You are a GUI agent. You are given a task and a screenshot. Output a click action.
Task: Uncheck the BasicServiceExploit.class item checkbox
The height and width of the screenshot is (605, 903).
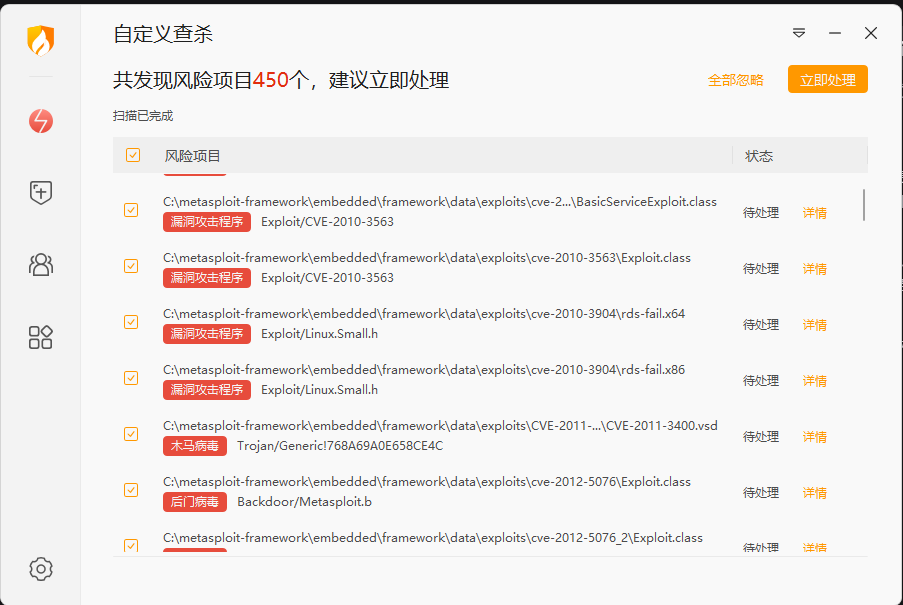coord(131,210)
